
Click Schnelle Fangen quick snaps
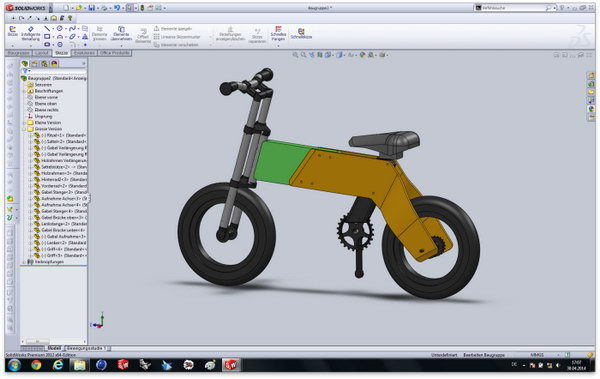278,33
